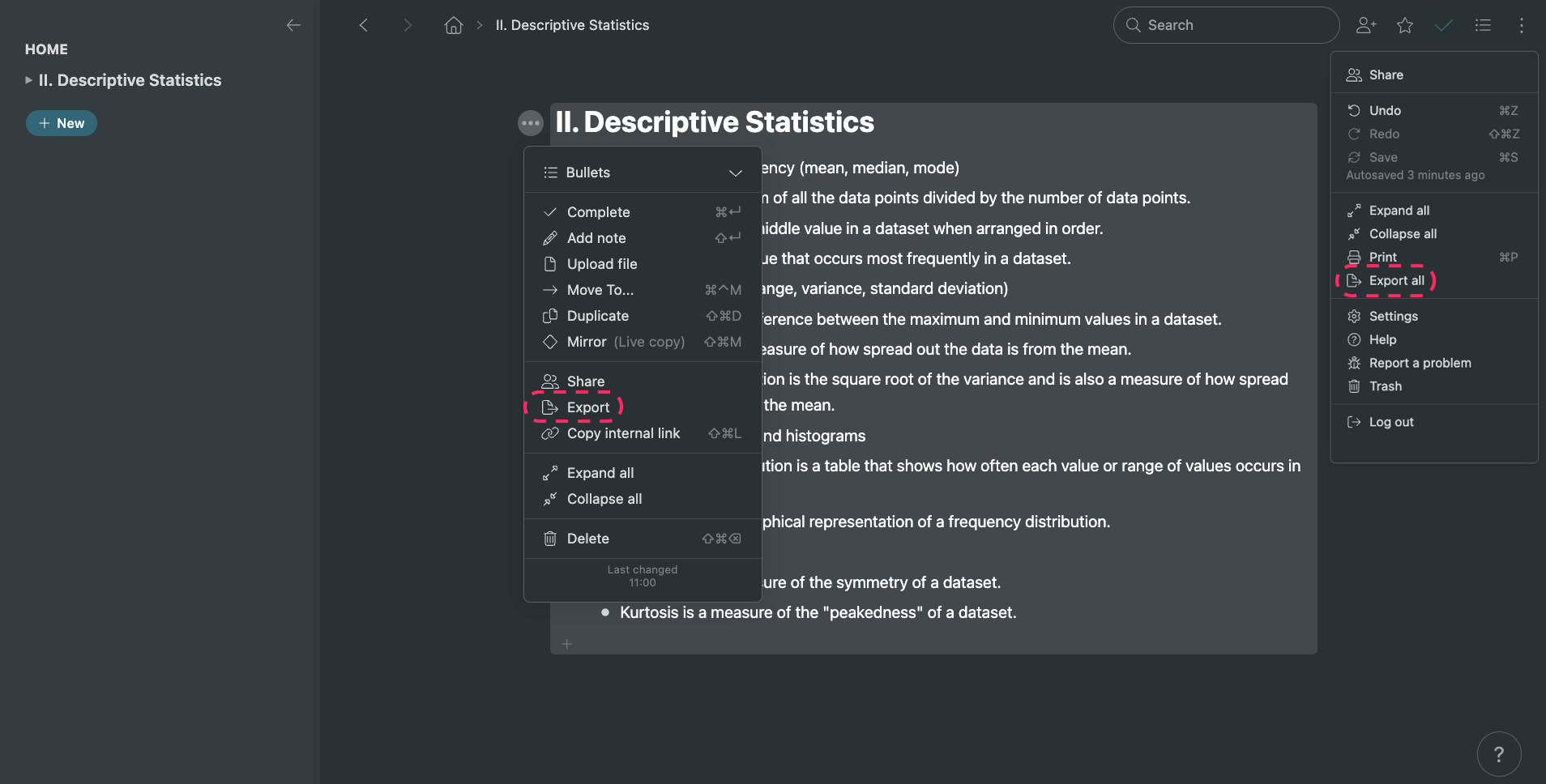The width and height of the screenshot is (1546, 784).
Task: Create a document with the New button
Action: [61, 122]
